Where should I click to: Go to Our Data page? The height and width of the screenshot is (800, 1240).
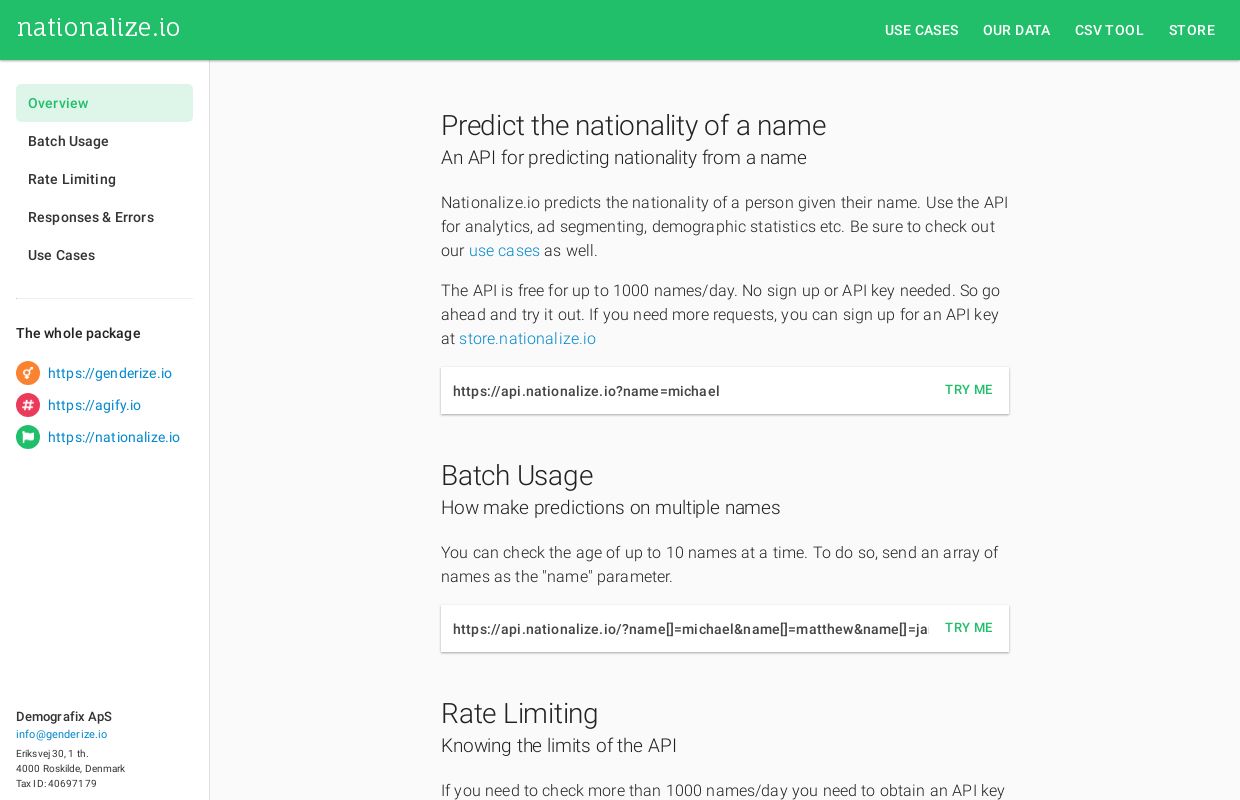click(x=1017, y=30)
